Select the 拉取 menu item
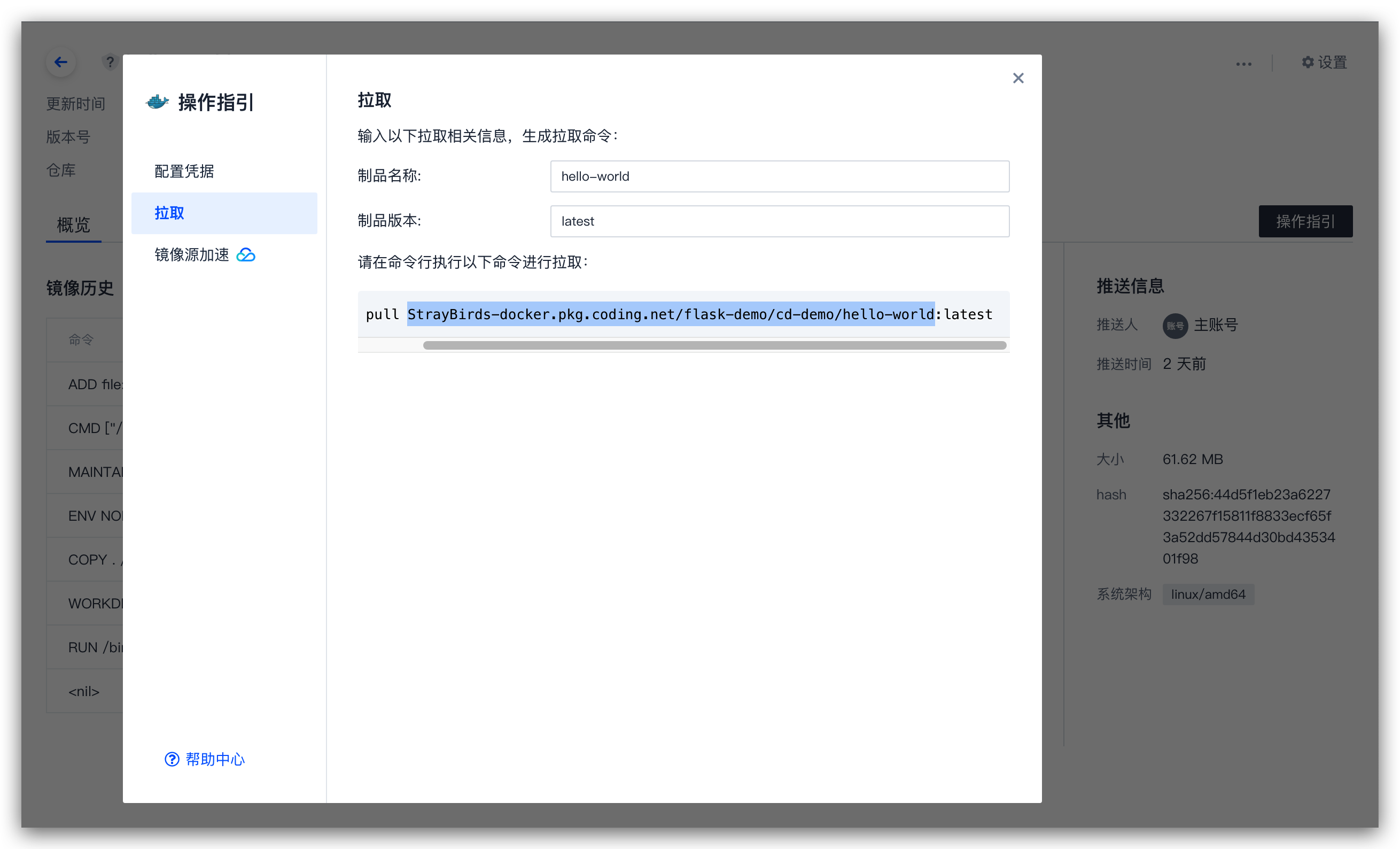Image resolution: width=1400 pixels, height=849 pixels. 224,213
